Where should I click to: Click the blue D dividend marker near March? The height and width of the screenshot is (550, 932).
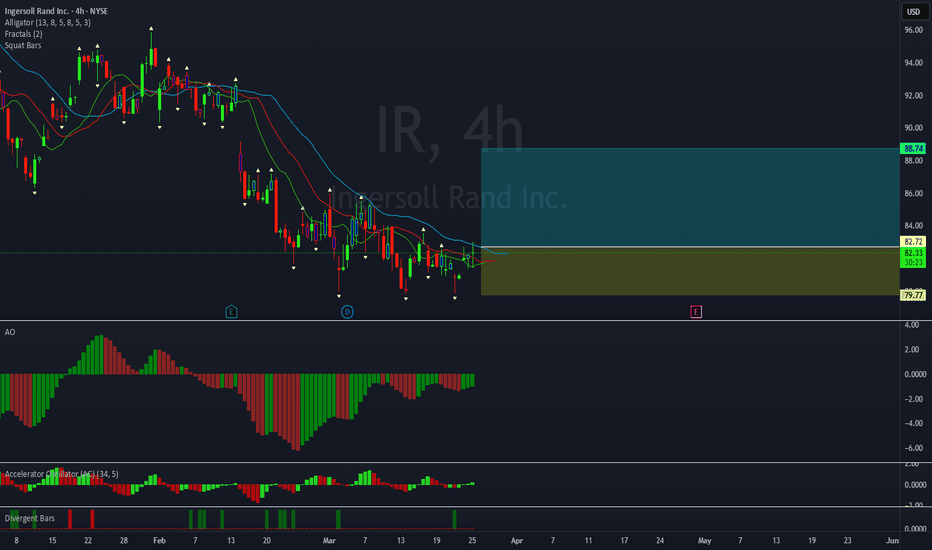tap(347, 312)
